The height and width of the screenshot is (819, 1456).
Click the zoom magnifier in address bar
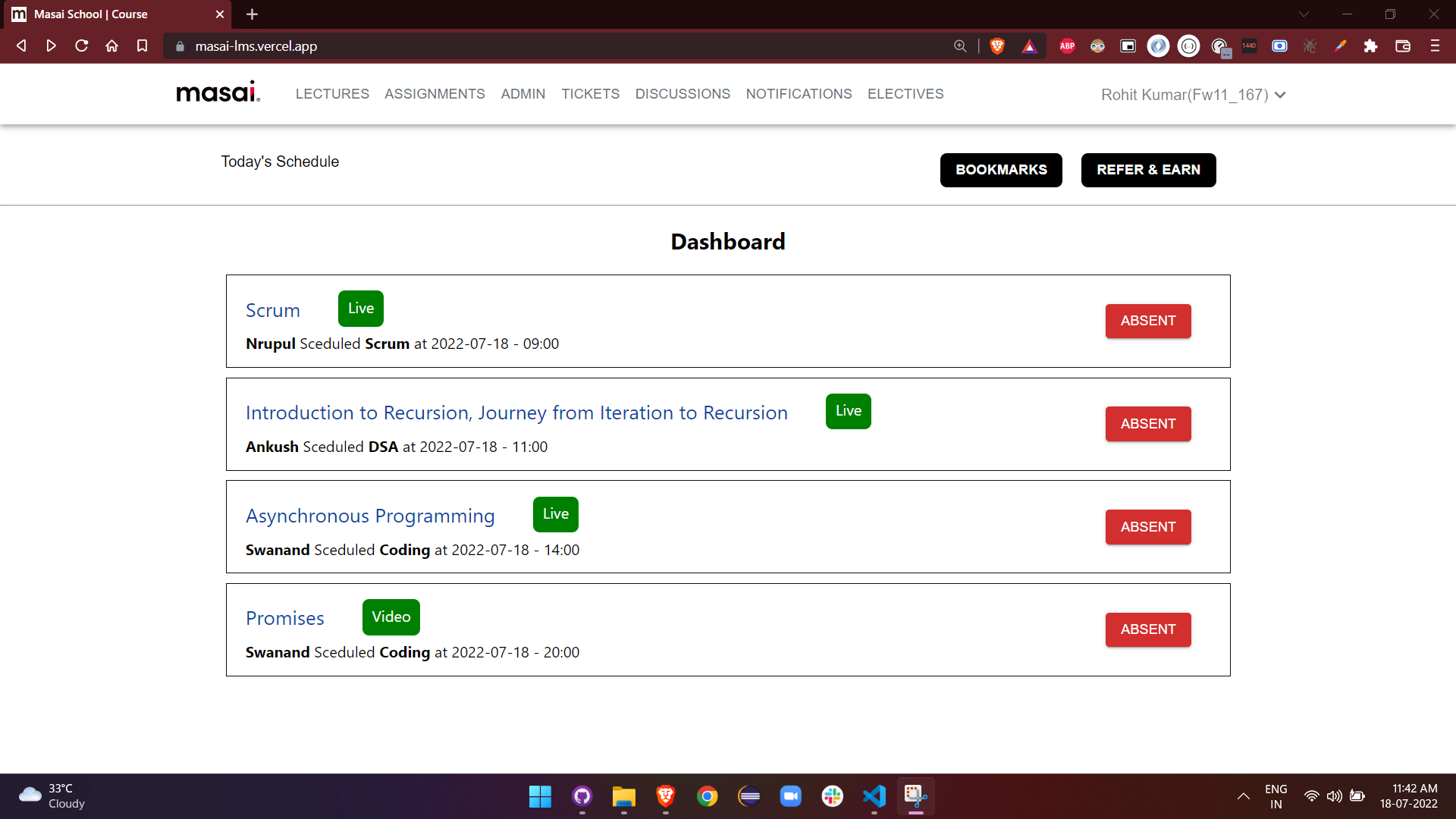960,46
